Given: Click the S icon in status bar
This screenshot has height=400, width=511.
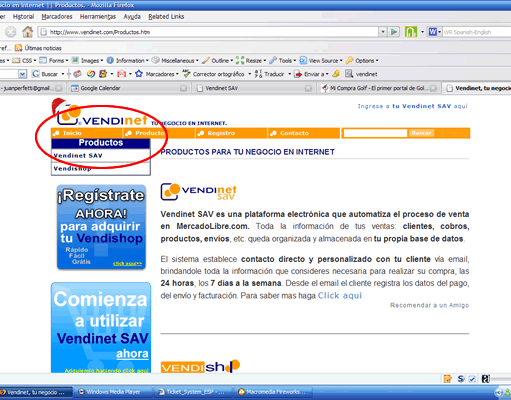Looking at the screenshot, I should [x=461, y=379].
